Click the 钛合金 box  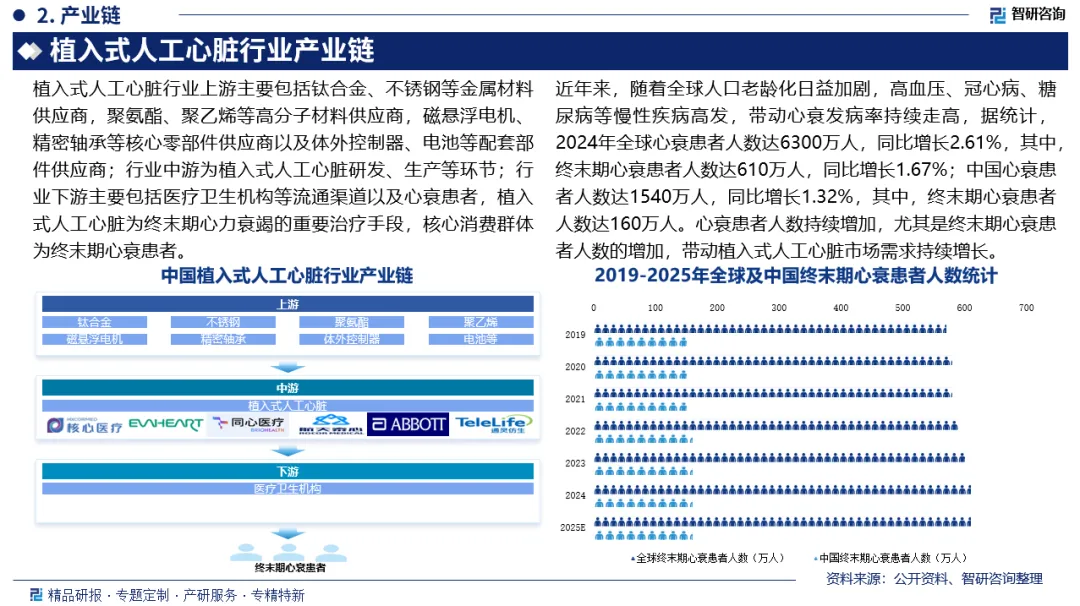[x=94, y=322]
